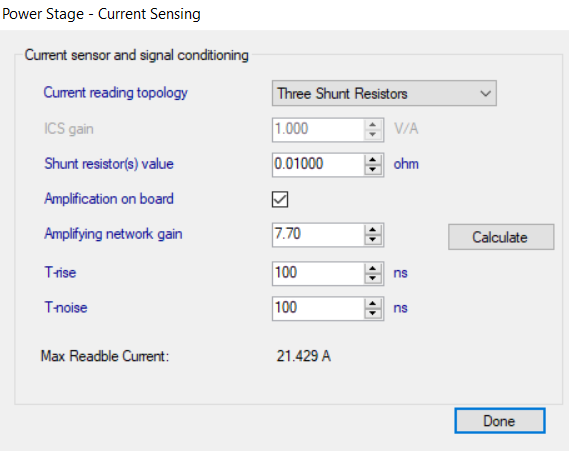This screenshot has width=569, height=451.
Task: Decrease Amplifying network gain with down arrow
Action: point(373,240)
